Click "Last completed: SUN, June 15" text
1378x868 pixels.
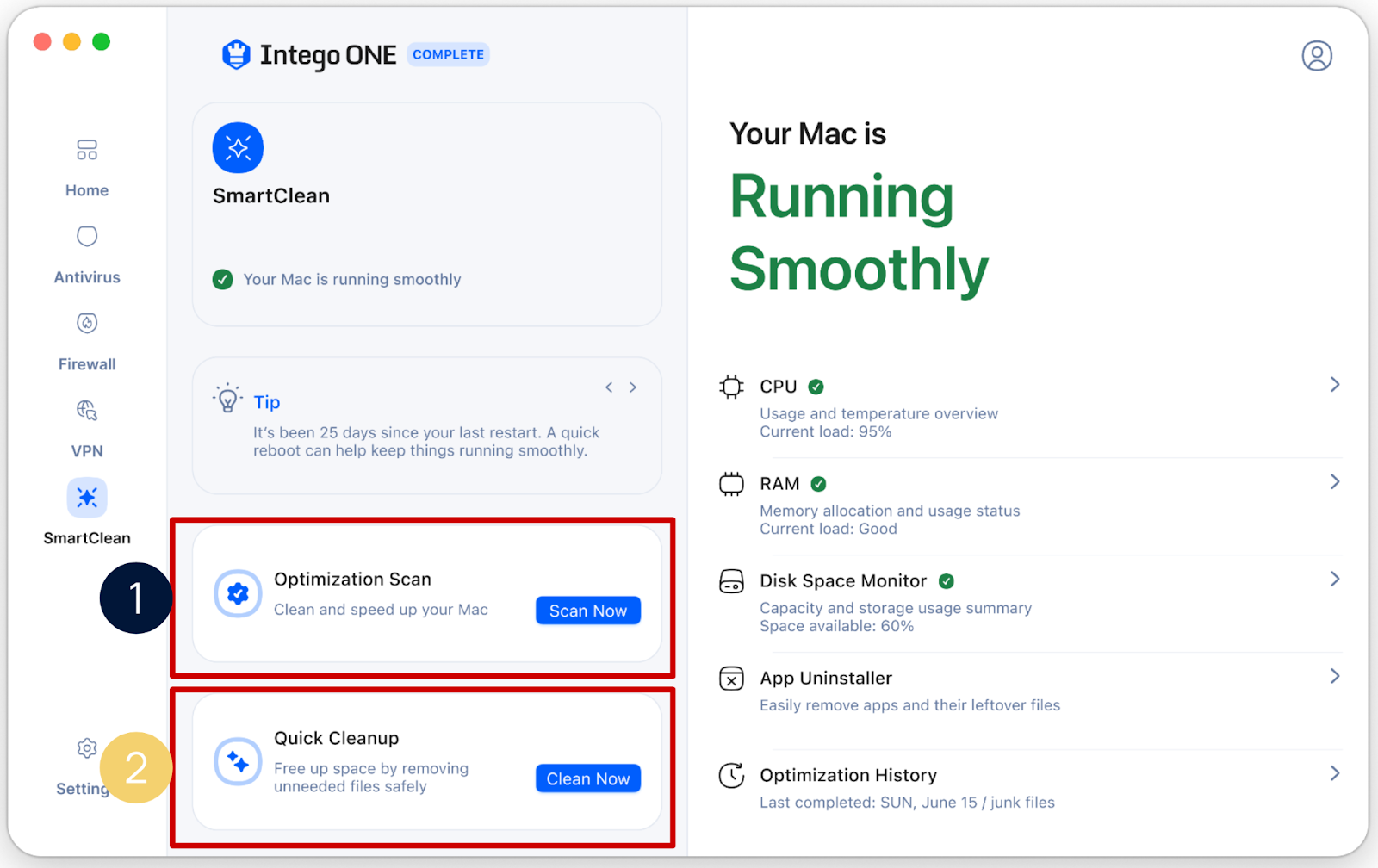[868, 803]
